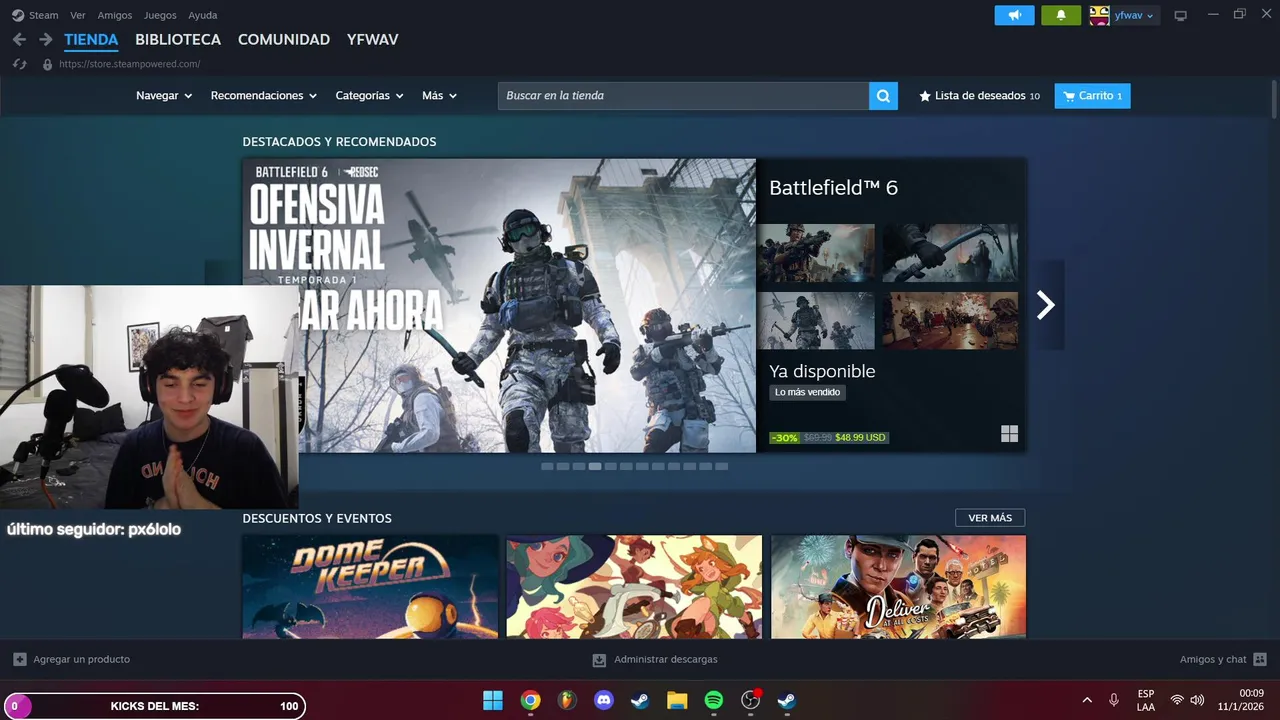Click the OBS icon with red dot
The height and width of the screenshot is (720, 1280).
tap(751, 700)
